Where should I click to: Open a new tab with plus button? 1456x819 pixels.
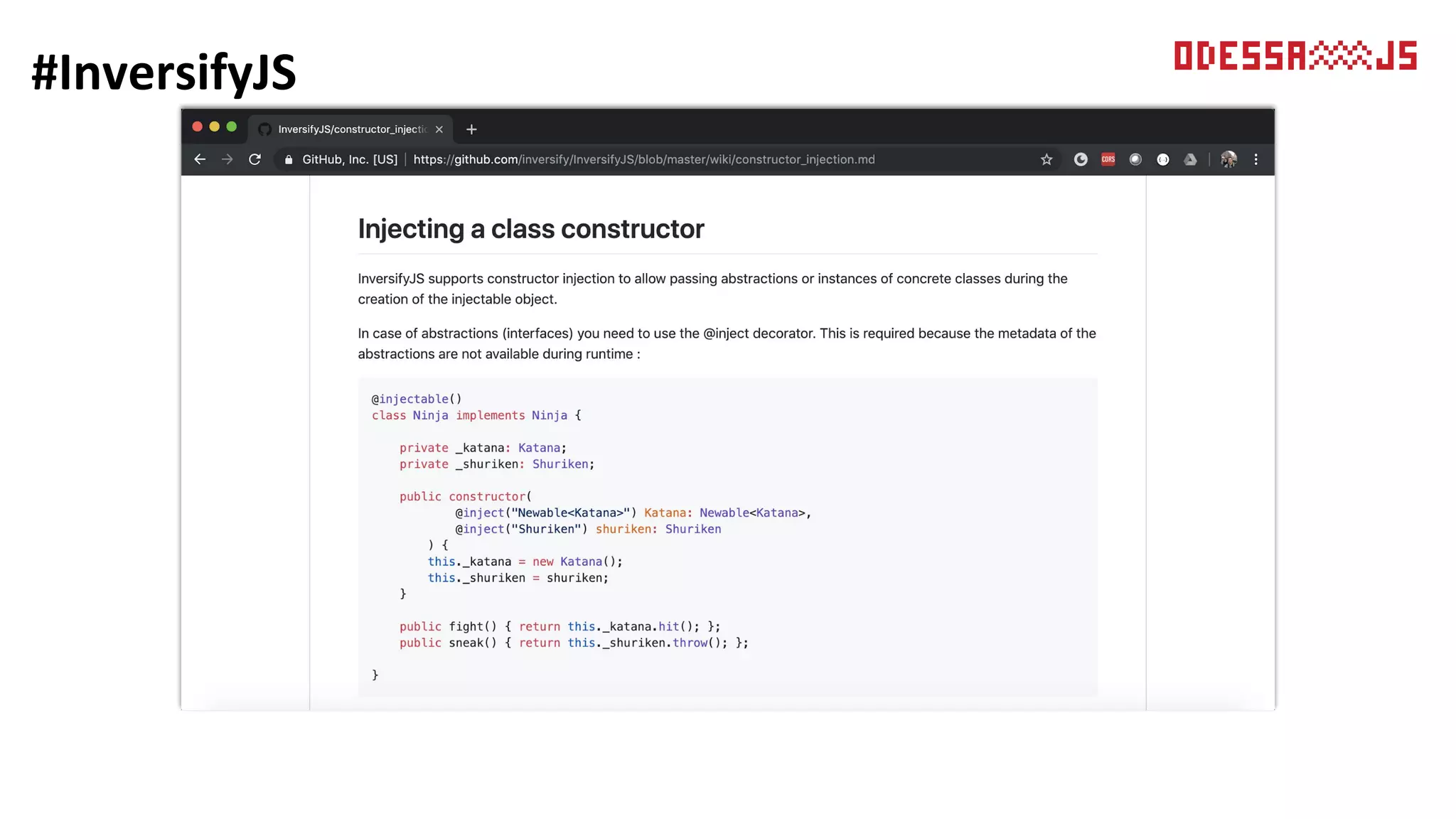point(471,129)
